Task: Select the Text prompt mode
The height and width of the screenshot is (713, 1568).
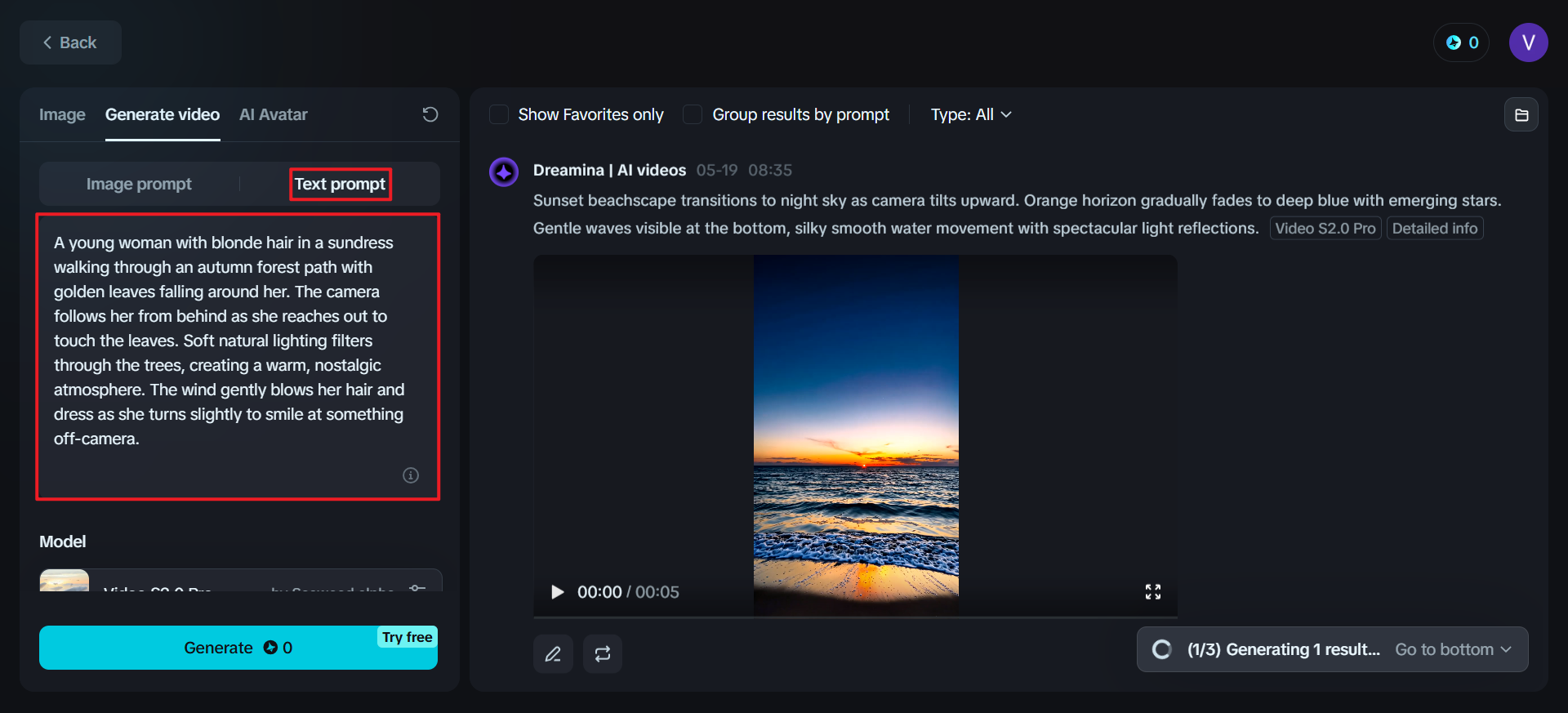Action: (340, 184)
